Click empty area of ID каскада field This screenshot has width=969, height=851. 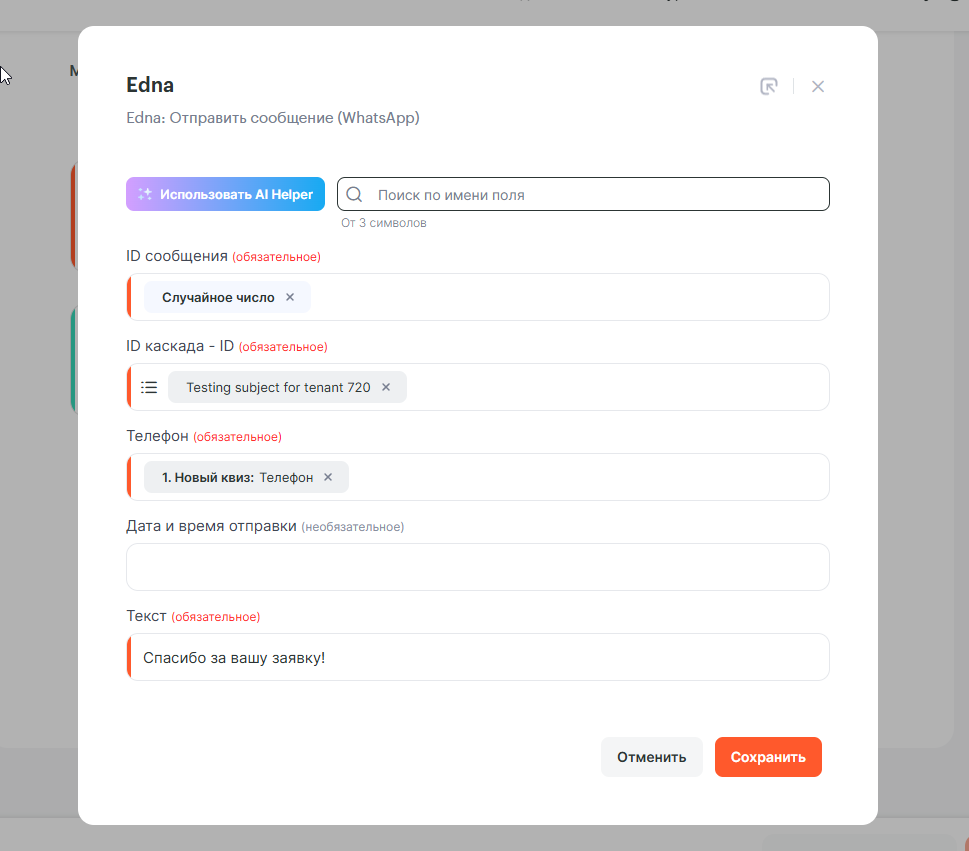tap(620, 387)
